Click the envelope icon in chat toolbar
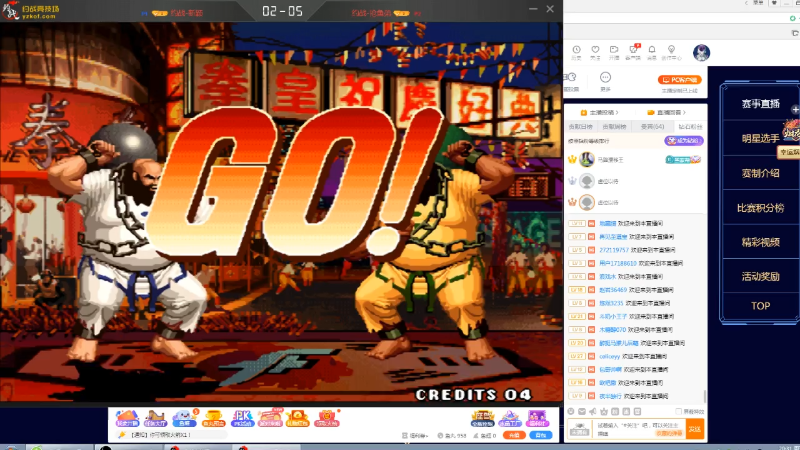This screenshot has width=800, height=450. [582, 411]
